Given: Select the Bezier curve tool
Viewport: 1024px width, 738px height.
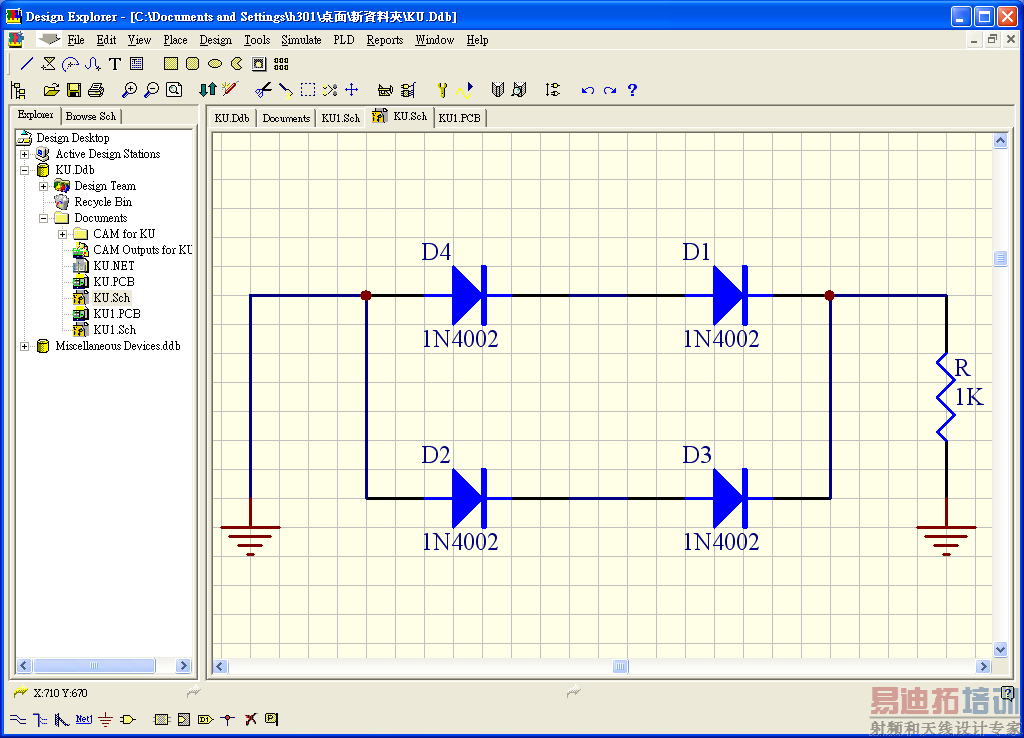Looking at the screenshot, I should [x=93, y=64].
